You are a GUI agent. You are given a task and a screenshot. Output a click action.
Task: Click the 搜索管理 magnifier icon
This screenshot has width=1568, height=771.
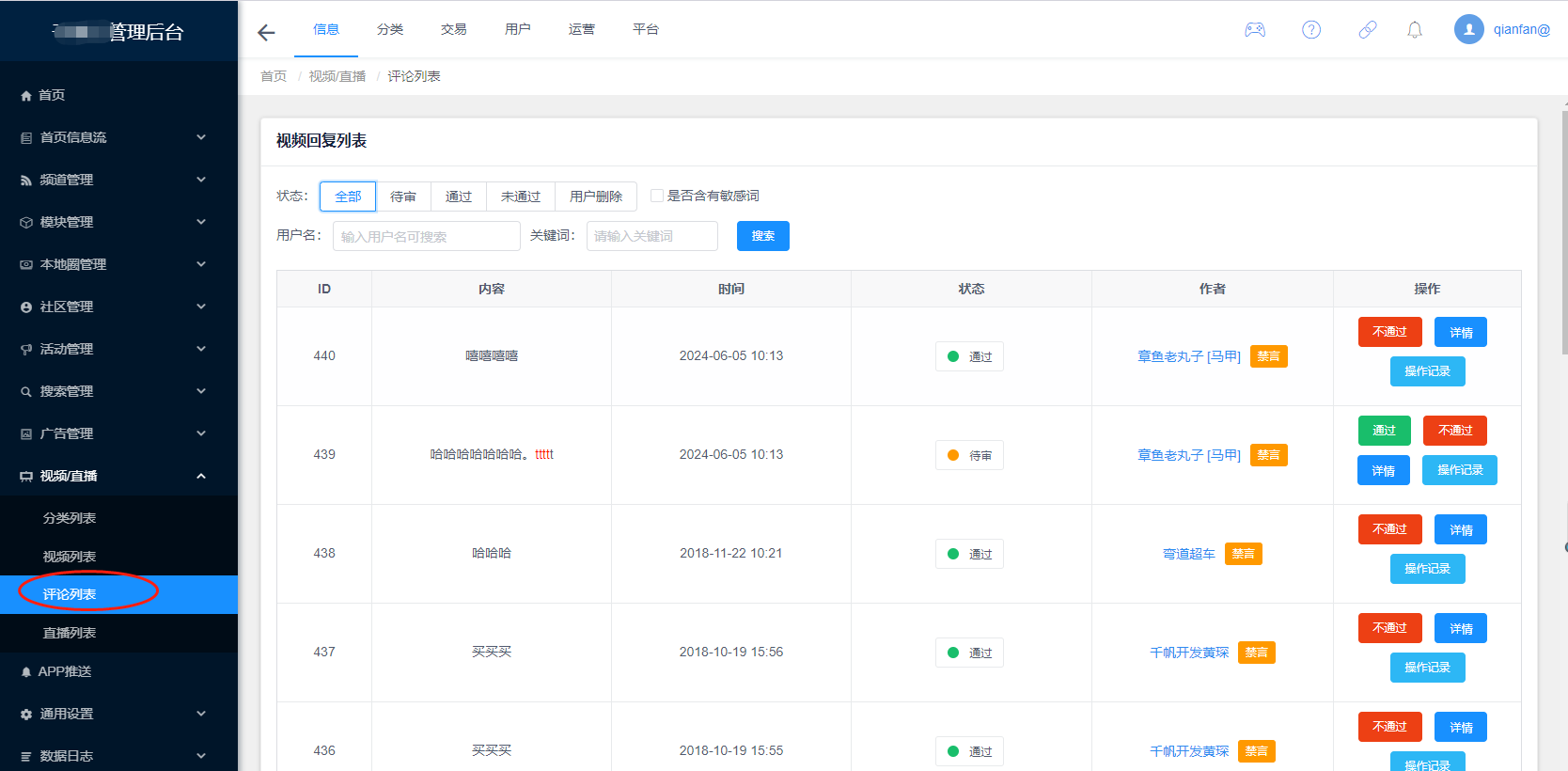(x=26, y=392)
